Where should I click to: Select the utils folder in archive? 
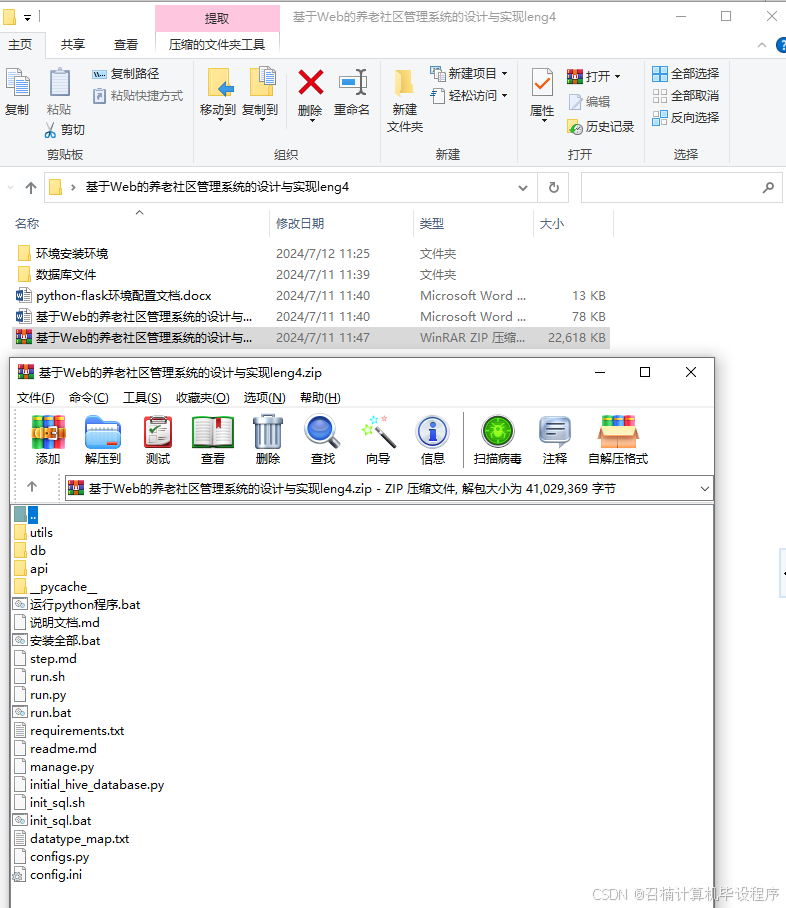coord(34,533)
